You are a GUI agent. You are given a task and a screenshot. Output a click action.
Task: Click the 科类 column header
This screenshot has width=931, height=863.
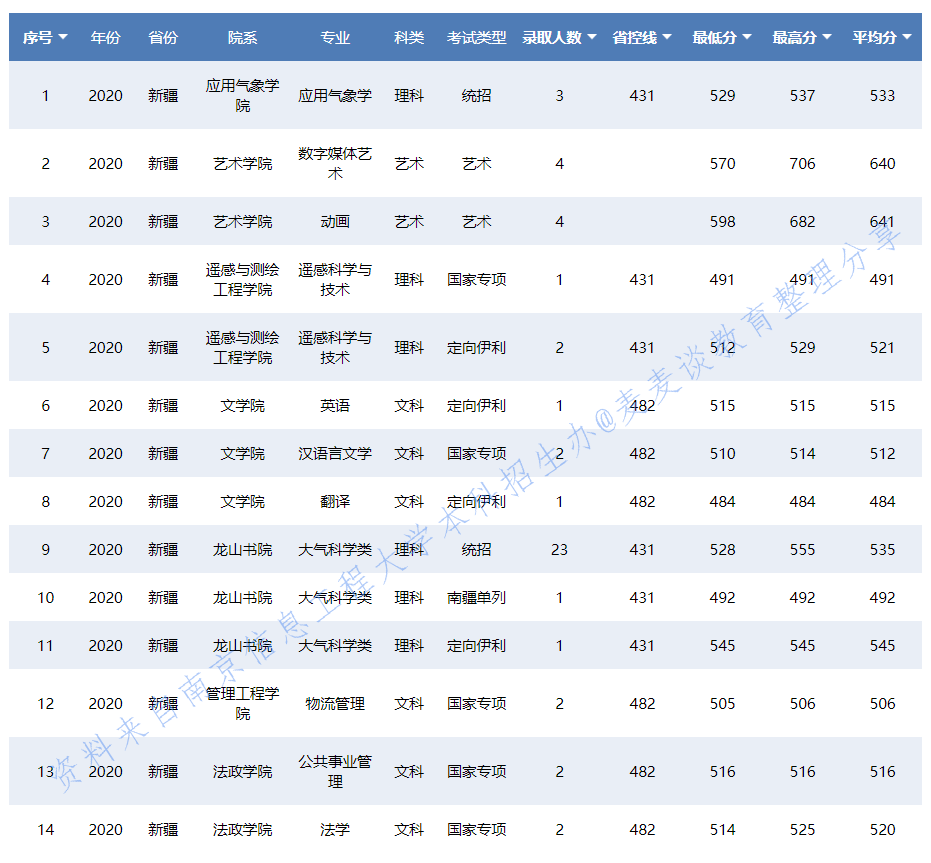(409, 37)
